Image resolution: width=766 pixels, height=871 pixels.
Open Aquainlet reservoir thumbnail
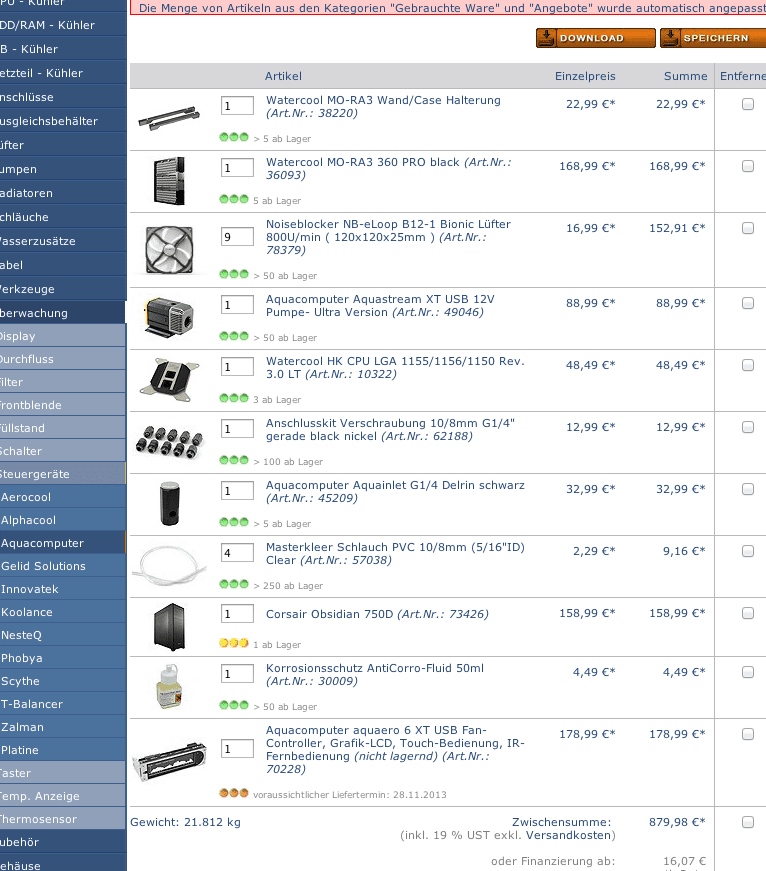pyautogui.click(x=169, y=504)
